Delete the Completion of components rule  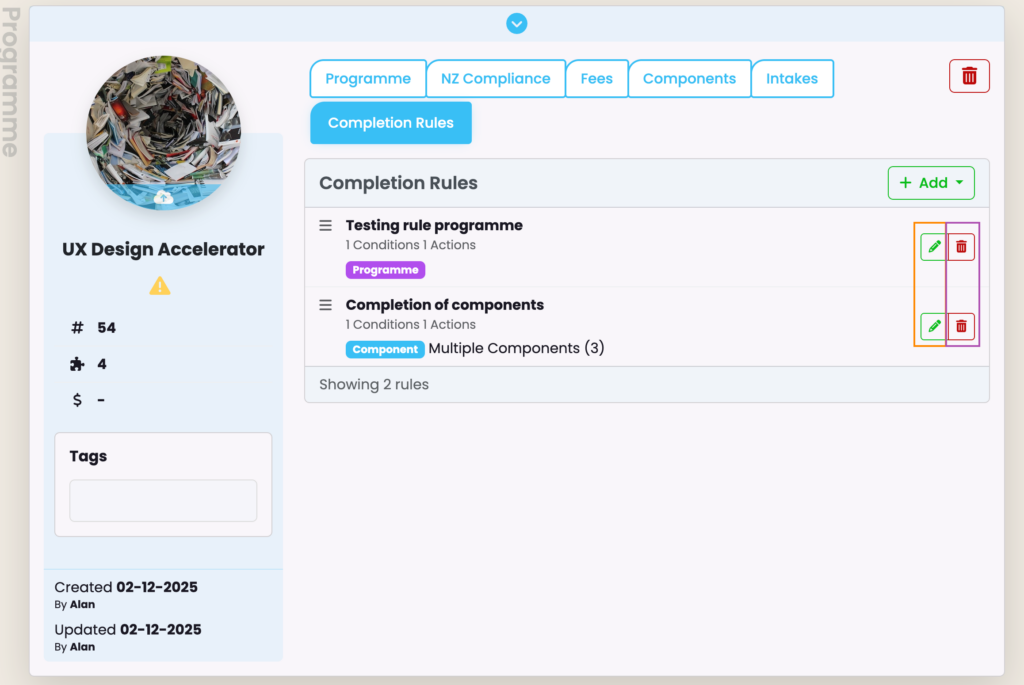coord(961,327)
